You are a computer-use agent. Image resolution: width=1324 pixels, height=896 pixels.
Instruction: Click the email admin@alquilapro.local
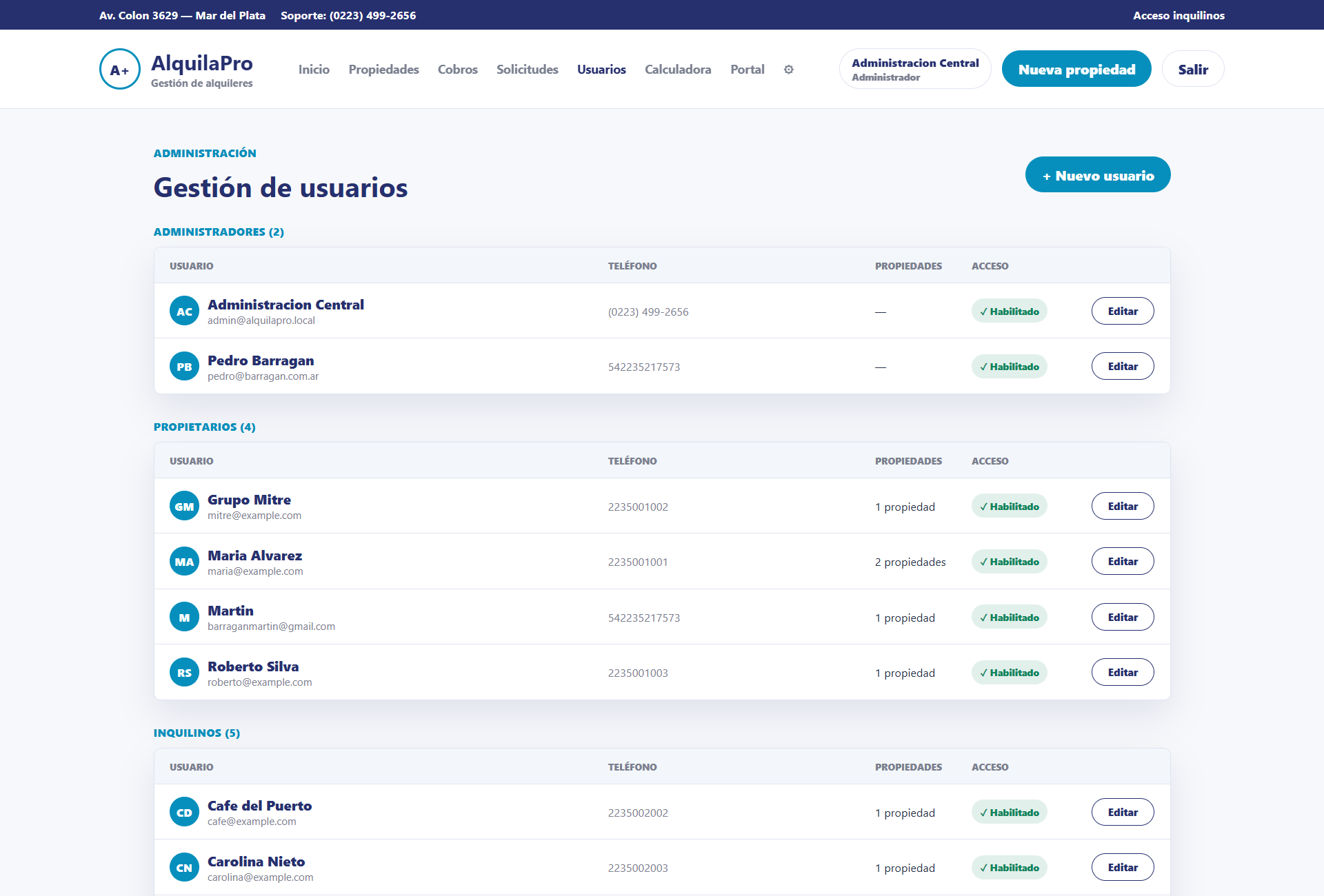[261, 320]
